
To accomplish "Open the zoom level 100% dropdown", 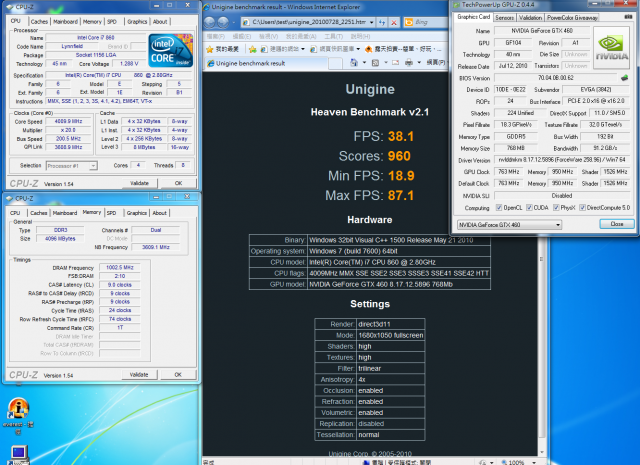I will (534, 462).
